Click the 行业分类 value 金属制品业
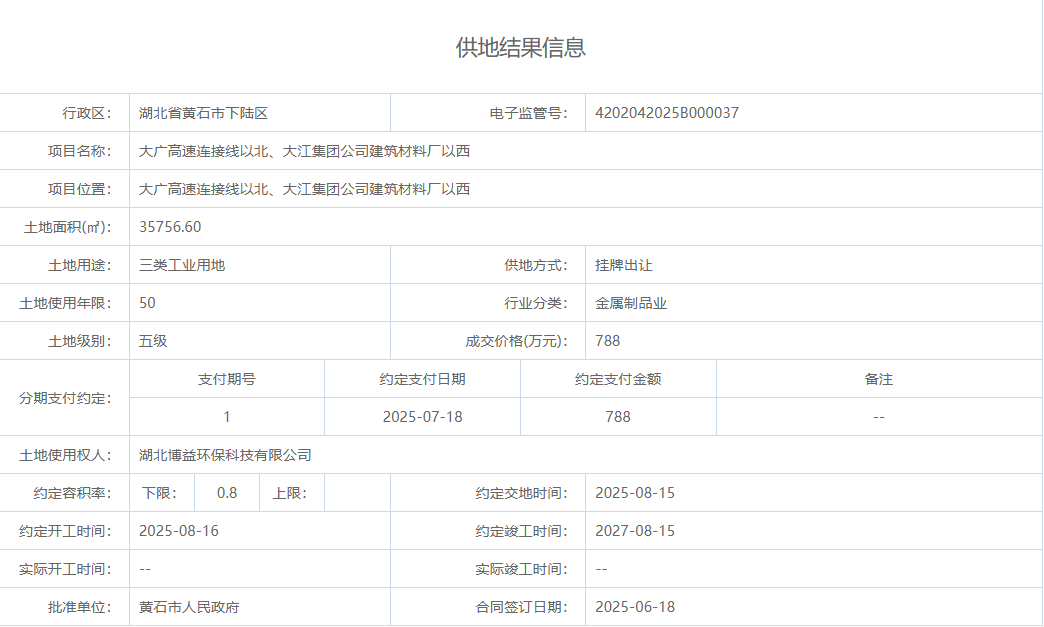Screen dimensions: 1044x627 631,304
